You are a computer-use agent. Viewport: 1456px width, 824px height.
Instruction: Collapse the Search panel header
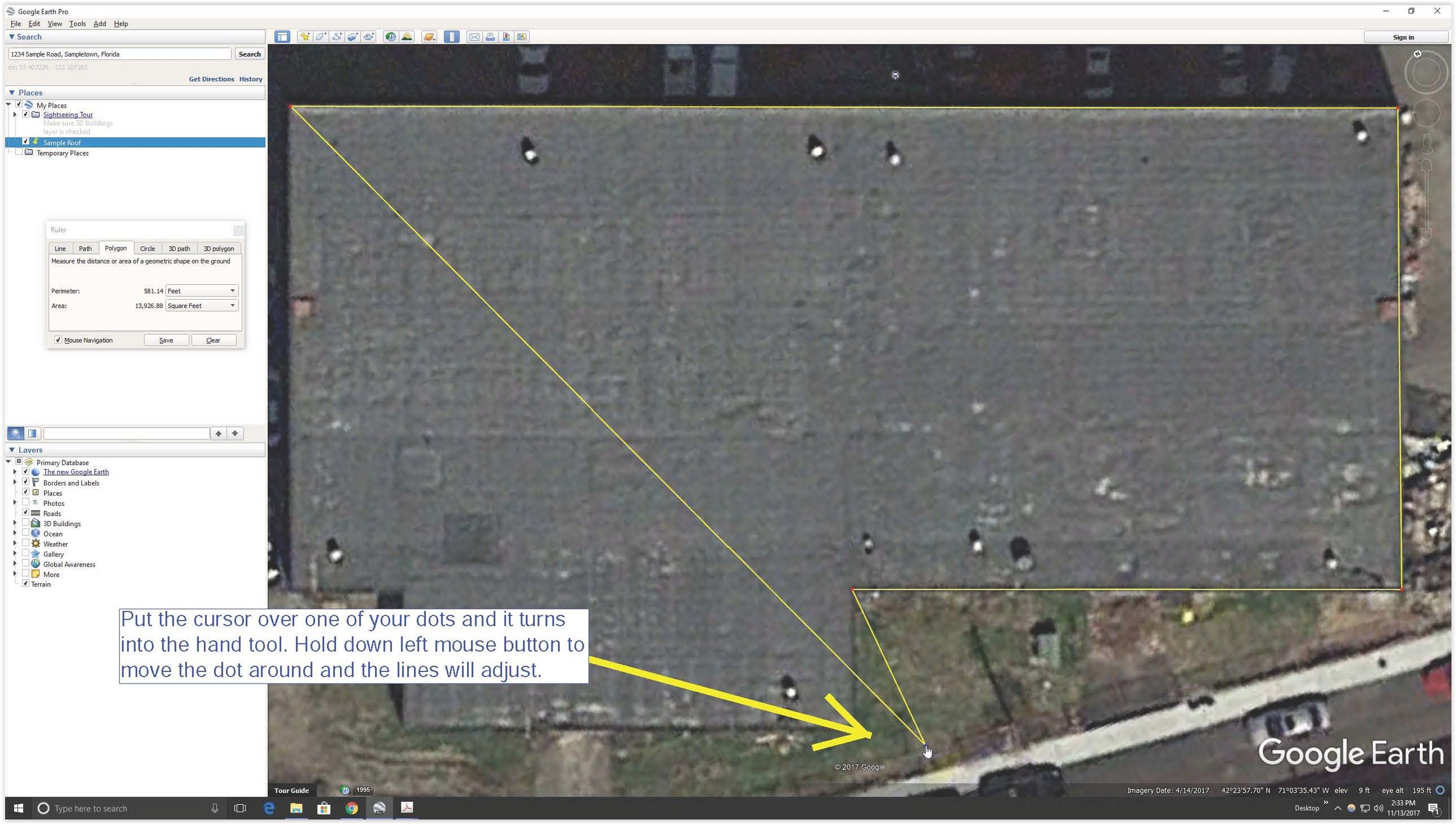135,37
